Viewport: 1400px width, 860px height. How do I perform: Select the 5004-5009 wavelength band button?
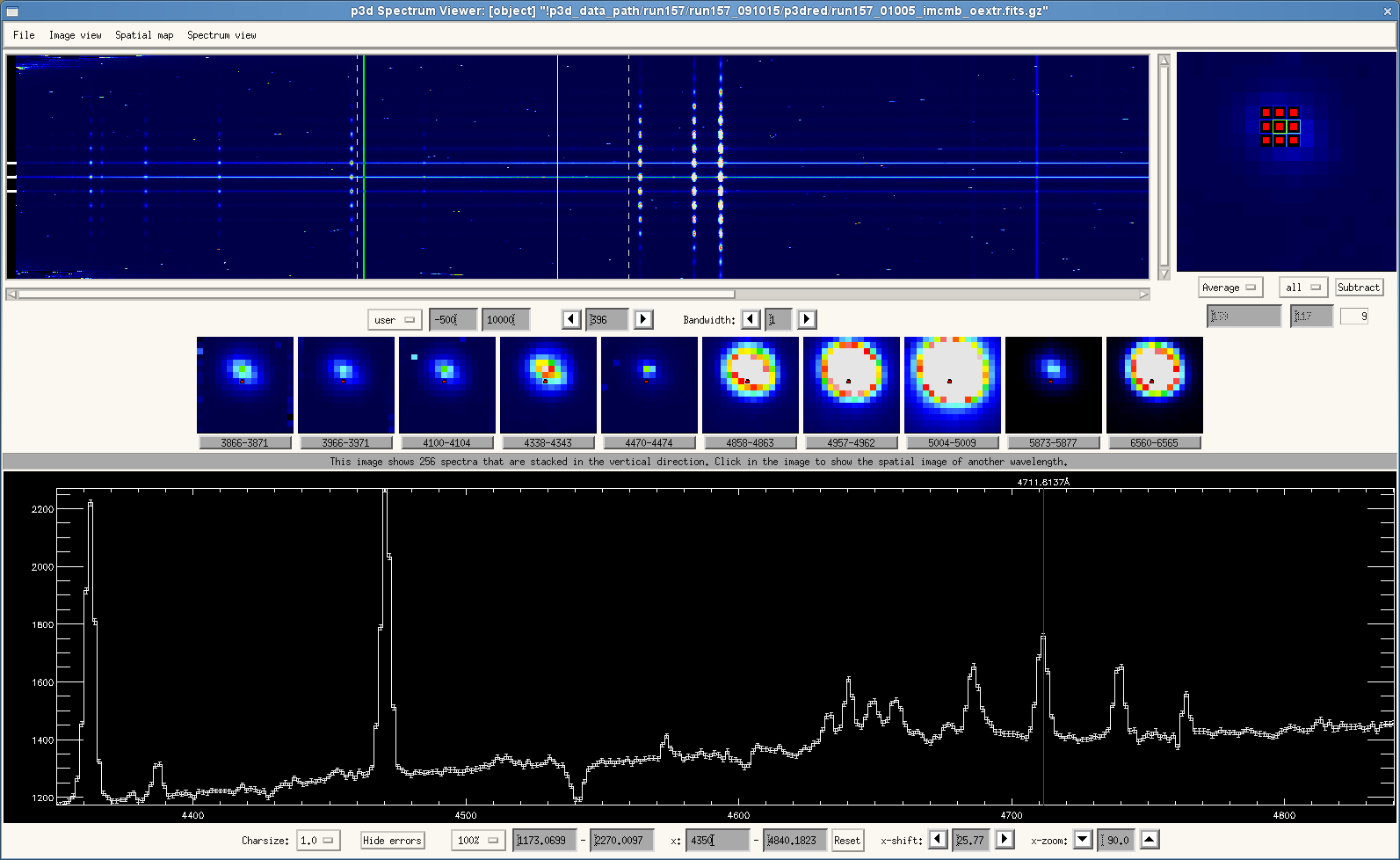952,443
